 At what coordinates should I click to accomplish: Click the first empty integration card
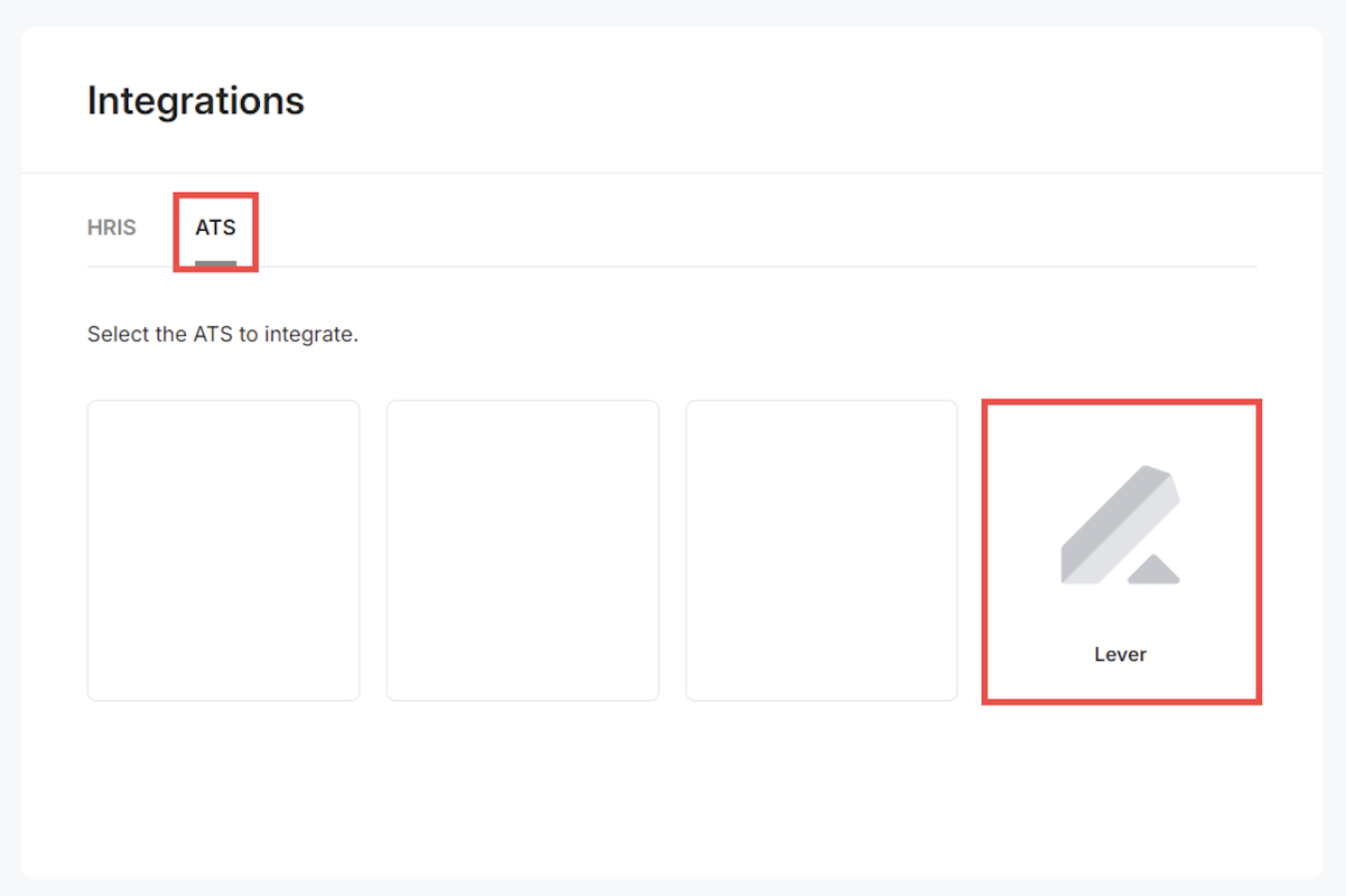point(223,551)
